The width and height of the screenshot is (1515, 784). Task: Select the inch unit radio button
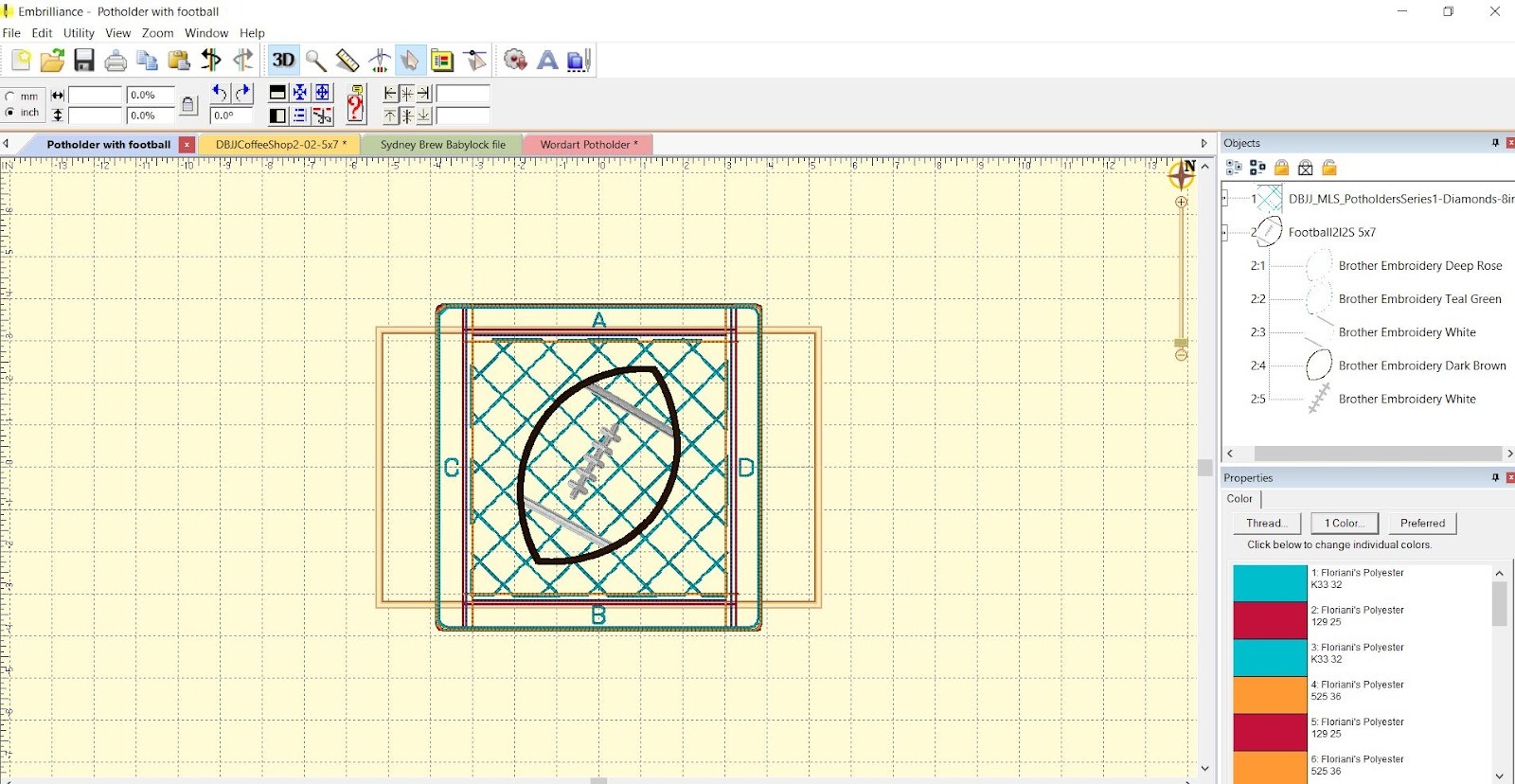click(10, 113)
